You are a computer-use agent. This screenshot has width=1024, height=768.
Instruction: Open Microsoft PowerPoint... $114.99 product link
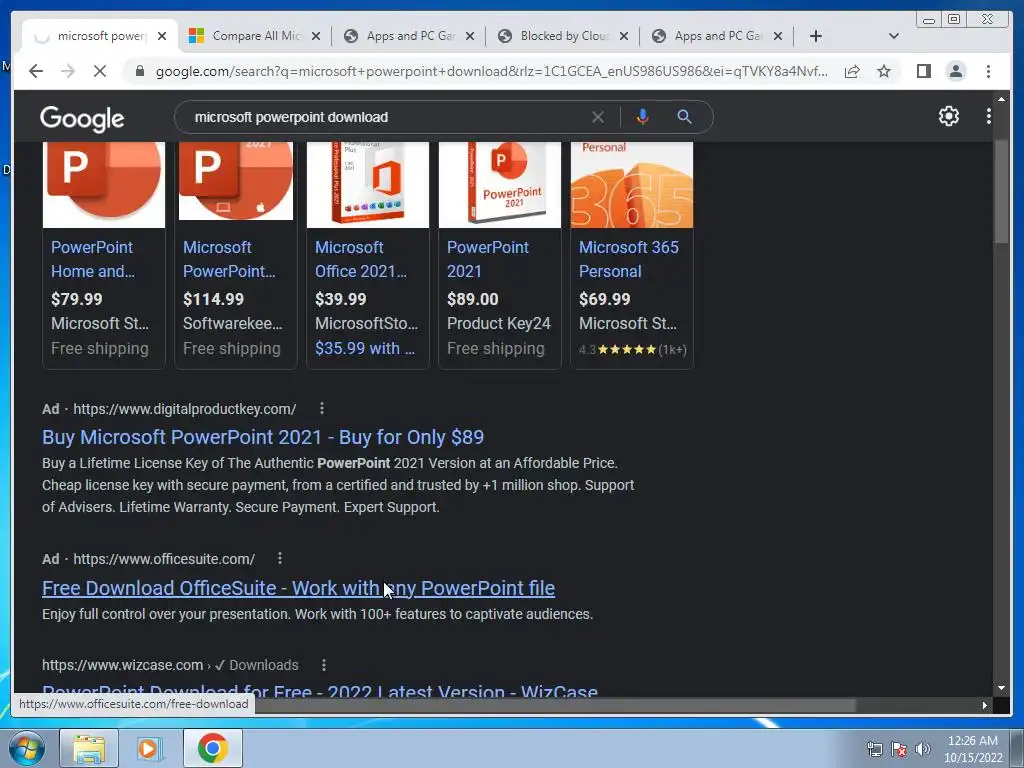[229, 259]
